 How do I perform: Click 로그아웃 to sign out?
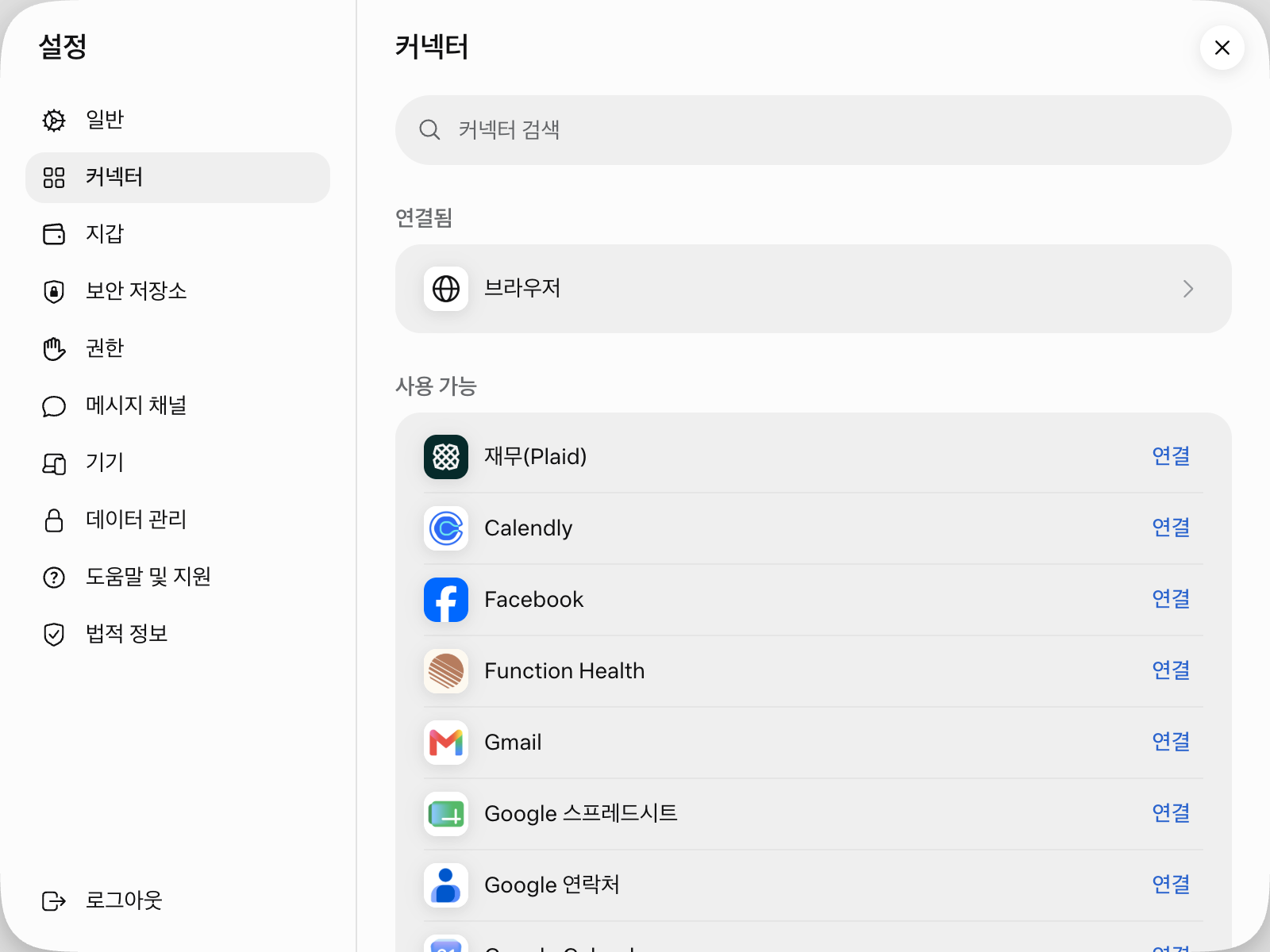coord(178,901)
